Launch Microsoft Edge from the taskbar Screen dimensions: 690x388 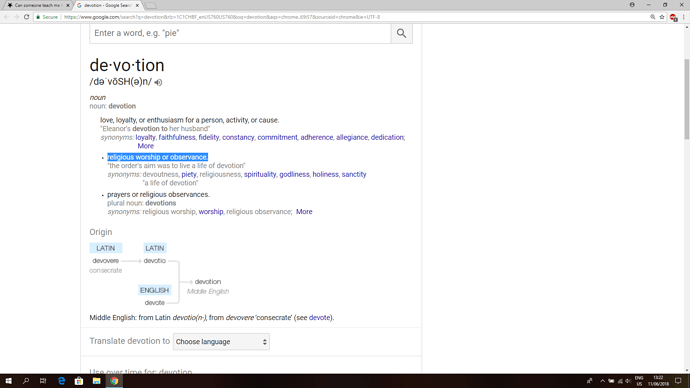61,381
